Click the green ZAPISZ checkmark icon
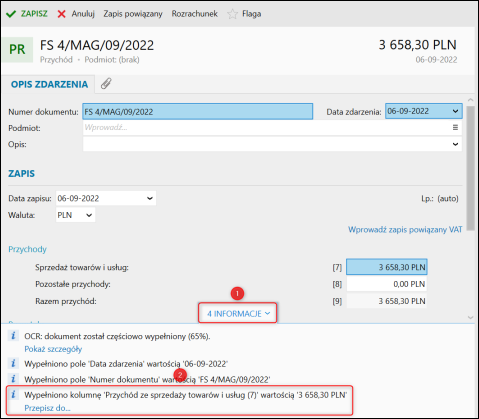The height and width of the screenshot is (419, 479). point(11,14)
